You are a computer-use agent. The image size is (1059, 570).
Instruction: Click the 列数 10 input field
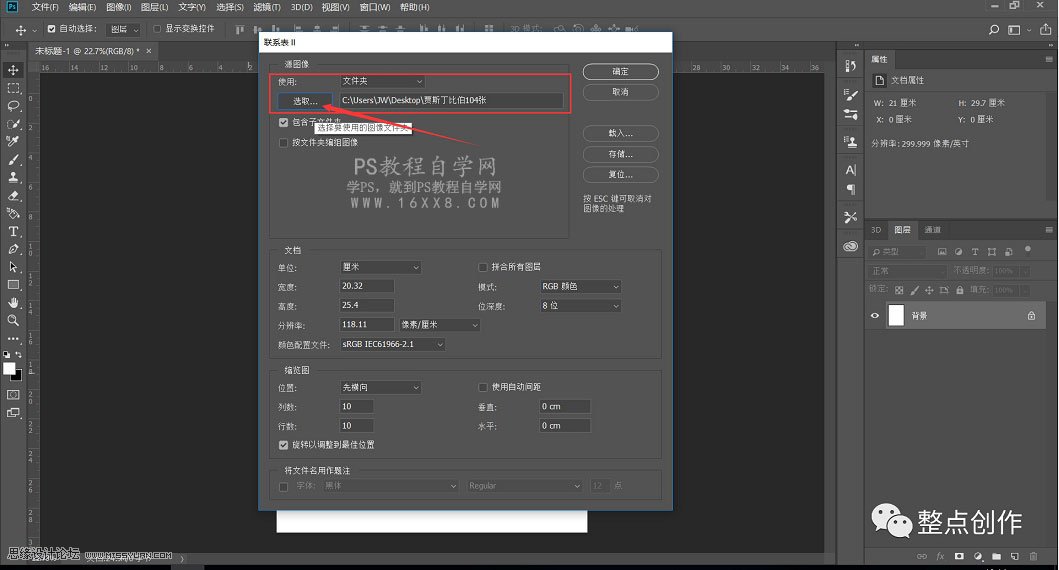pos(357,407)
